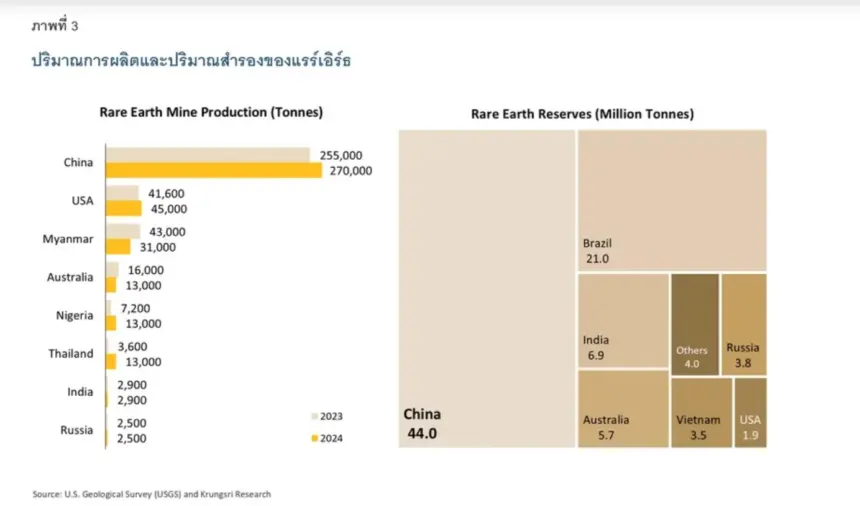Click the Rare Earth Reserves chart title
Image resolution: width=860 pixels, height=506 pixels.
click(582, 114)
